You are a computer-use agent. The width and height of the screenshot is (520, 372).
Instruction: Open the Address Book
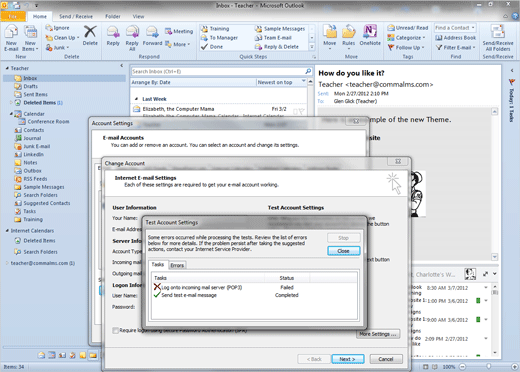(x=456, y=38)
